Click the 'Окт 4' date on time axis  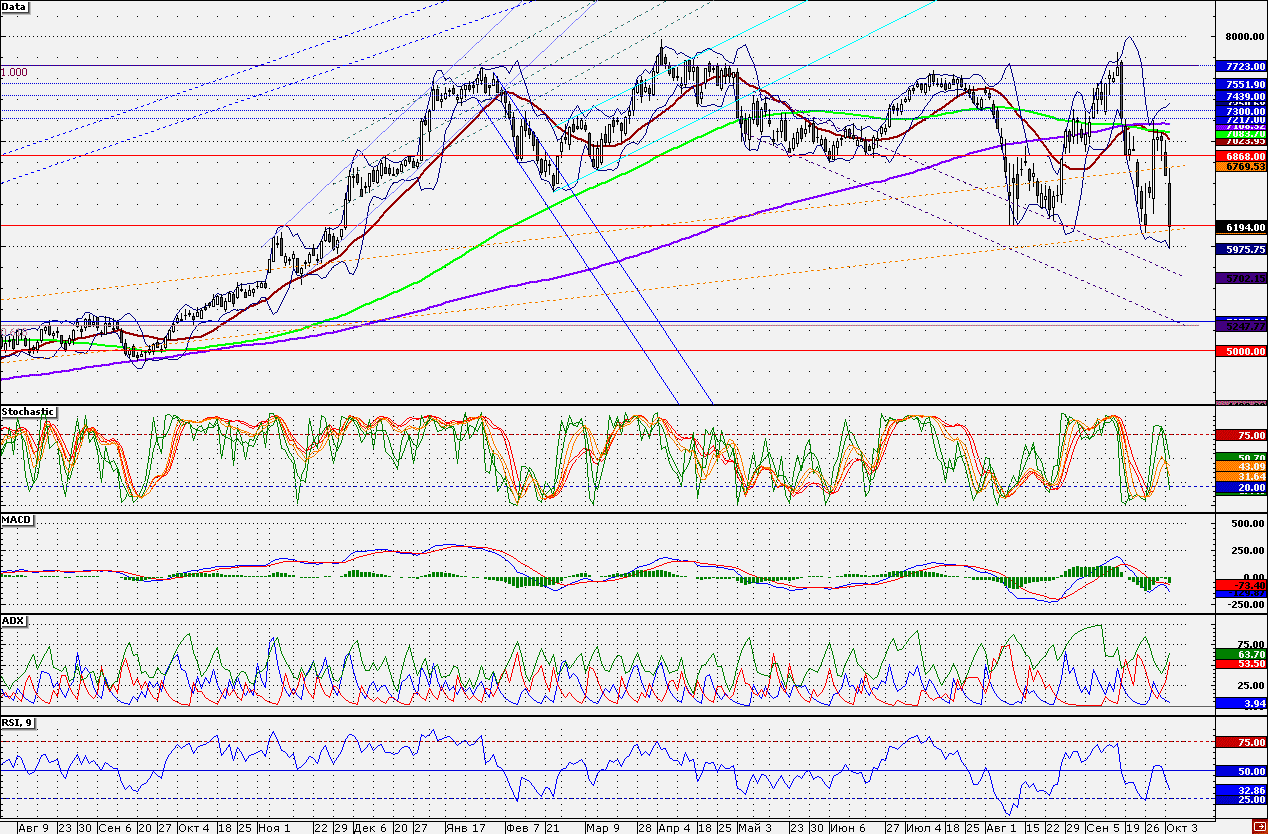(x=194, y=828)
